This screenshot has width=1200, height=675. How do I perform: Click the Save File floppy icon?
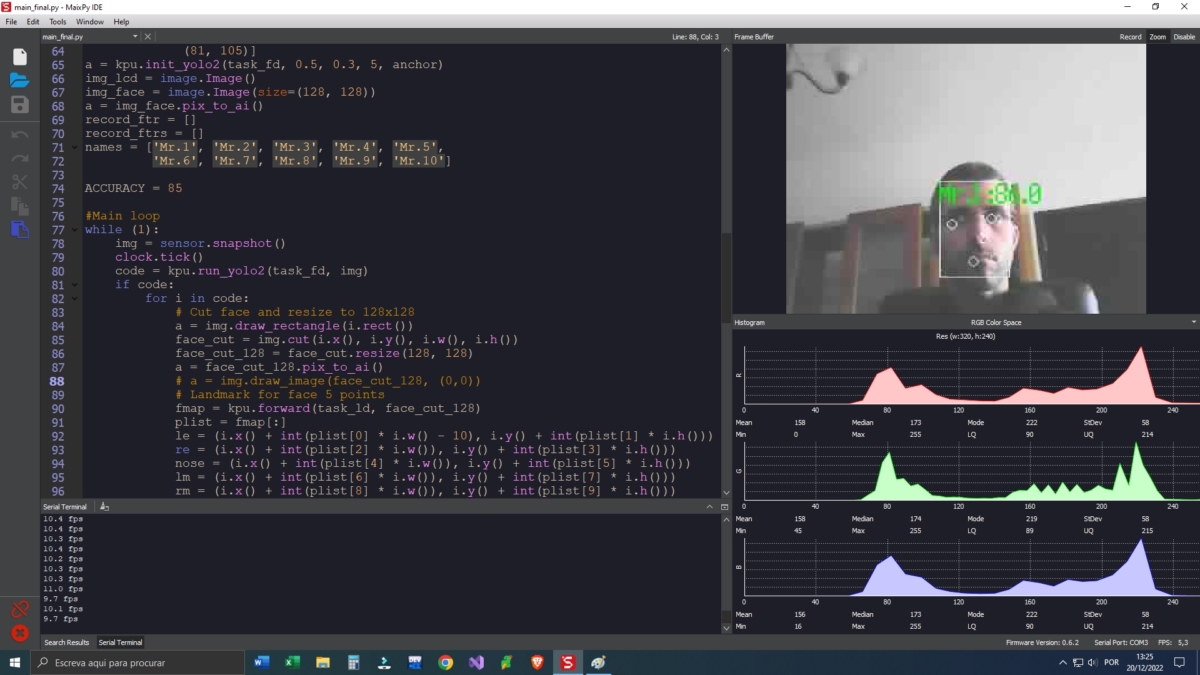tap(20, 105)
